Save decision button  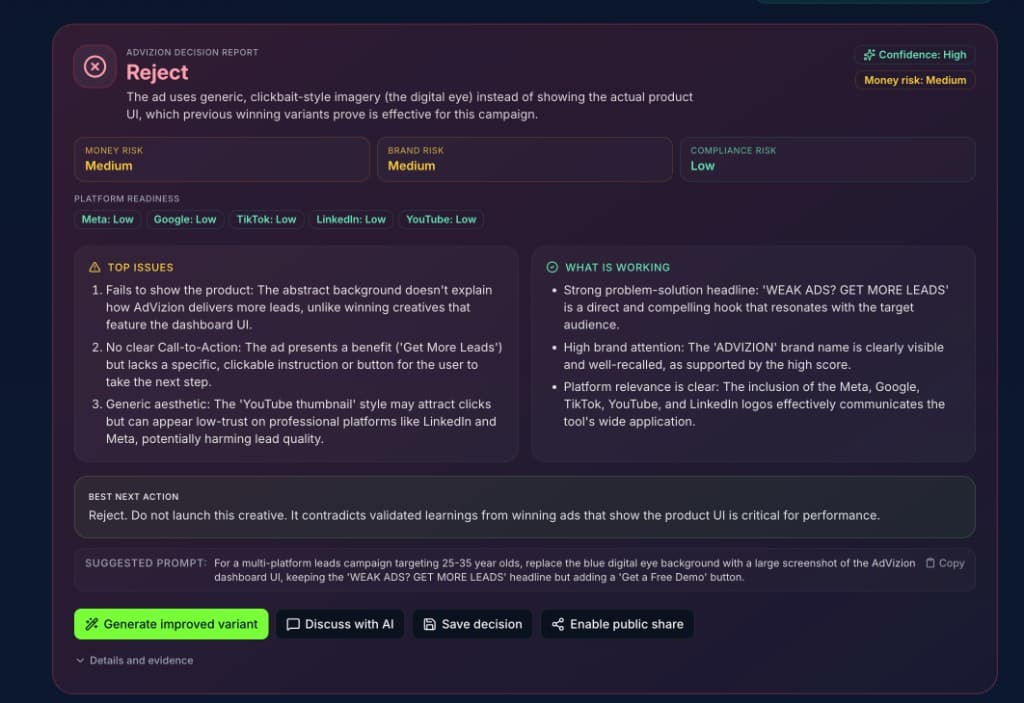(472, 624)
